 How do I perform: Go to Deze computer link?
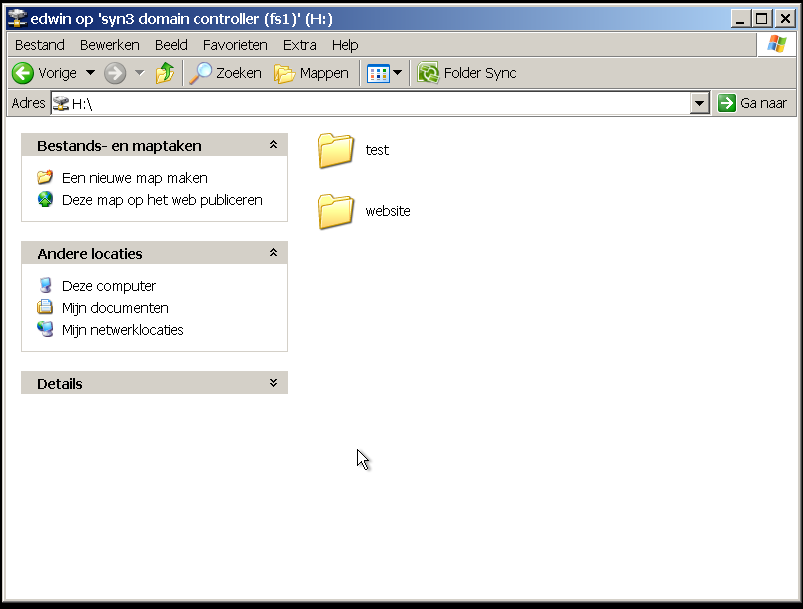pos(109,286)
